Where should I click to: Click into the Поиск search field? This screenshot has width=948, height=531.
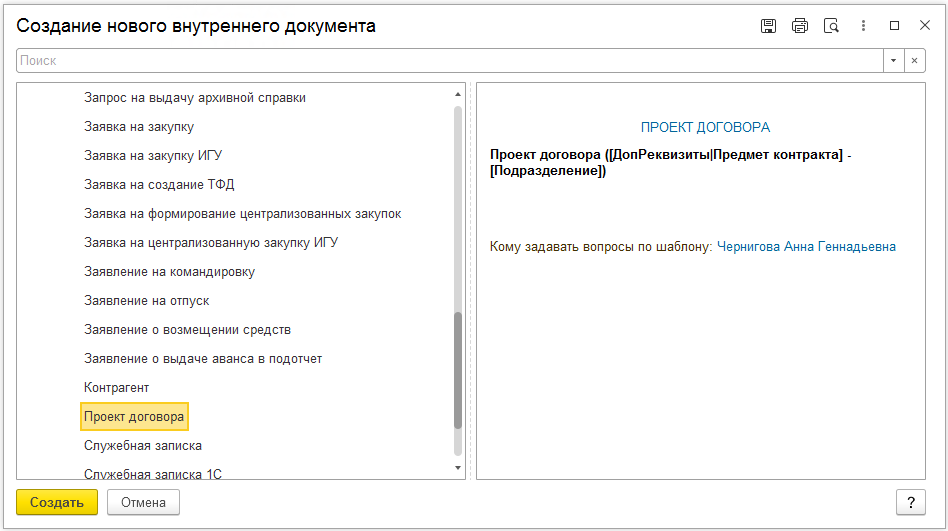tap(450, 60)
